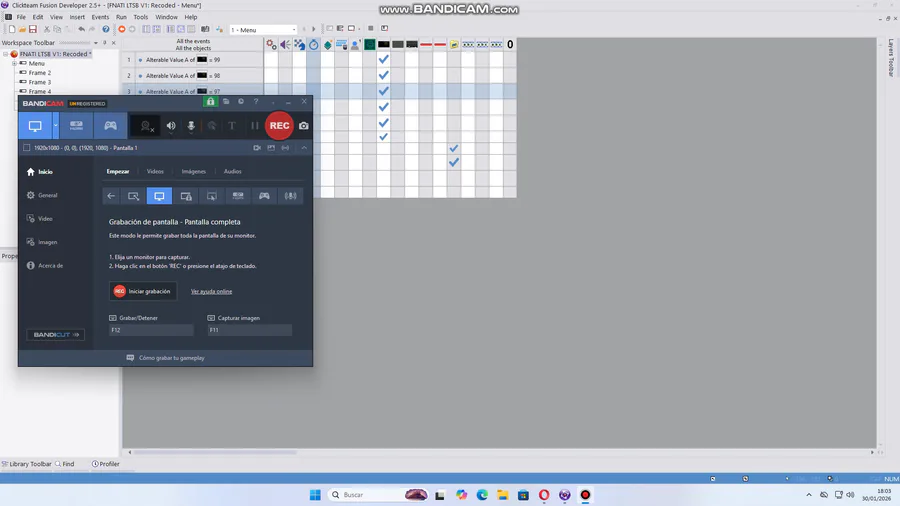Click the Grabar/Detener hotkey field showing F12

click(152, 330)
